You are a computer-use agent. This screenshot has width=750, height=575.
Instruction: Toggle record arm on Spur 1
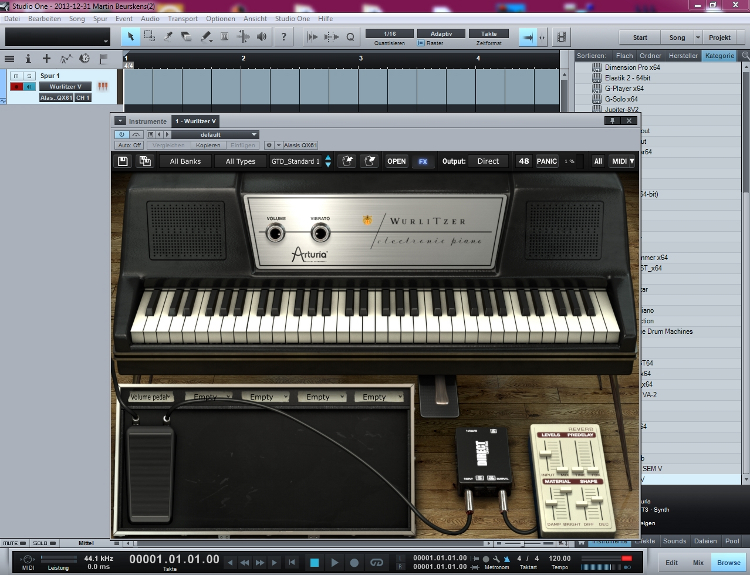coord(16,87)
